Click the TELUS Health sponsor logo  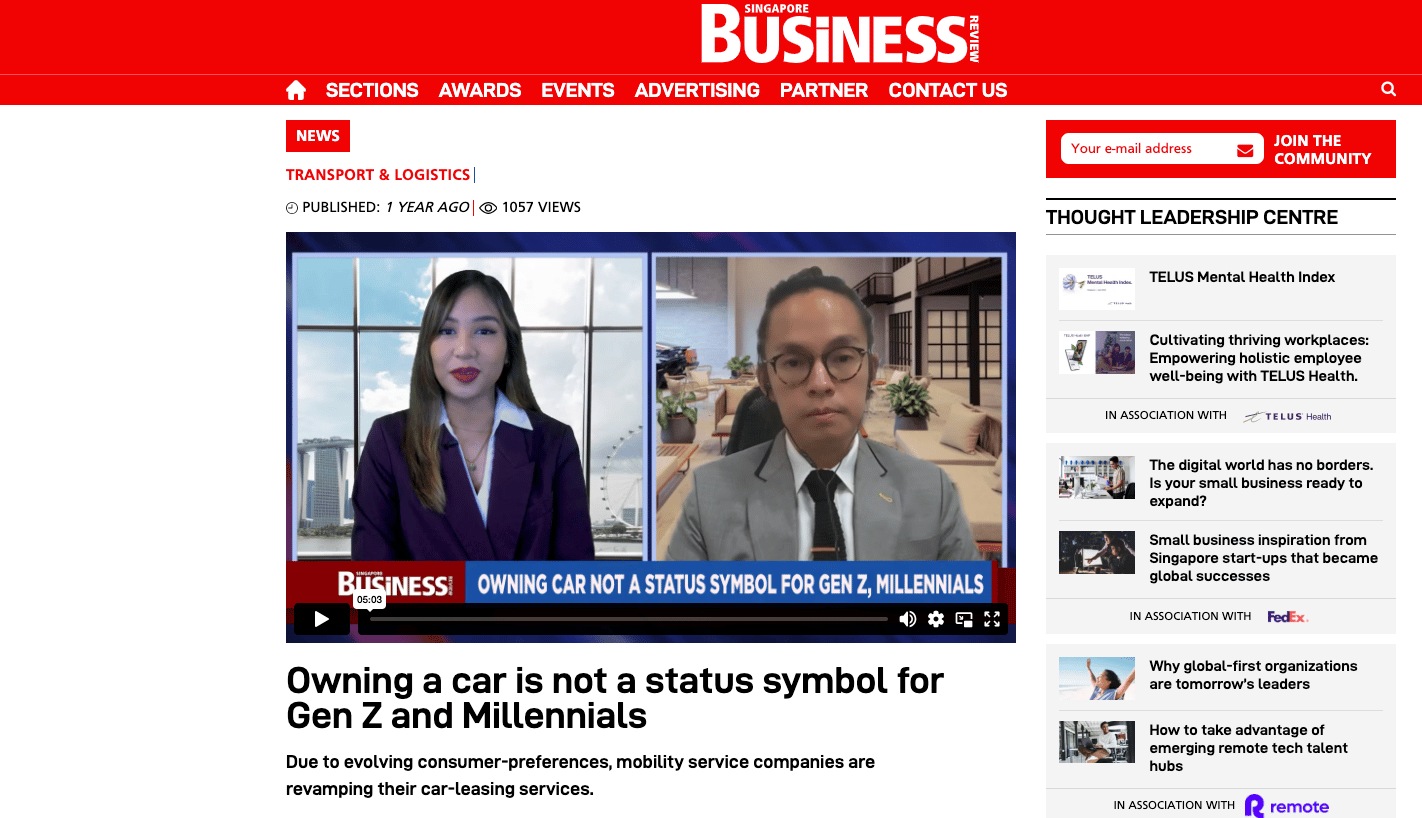(1288, 416)
